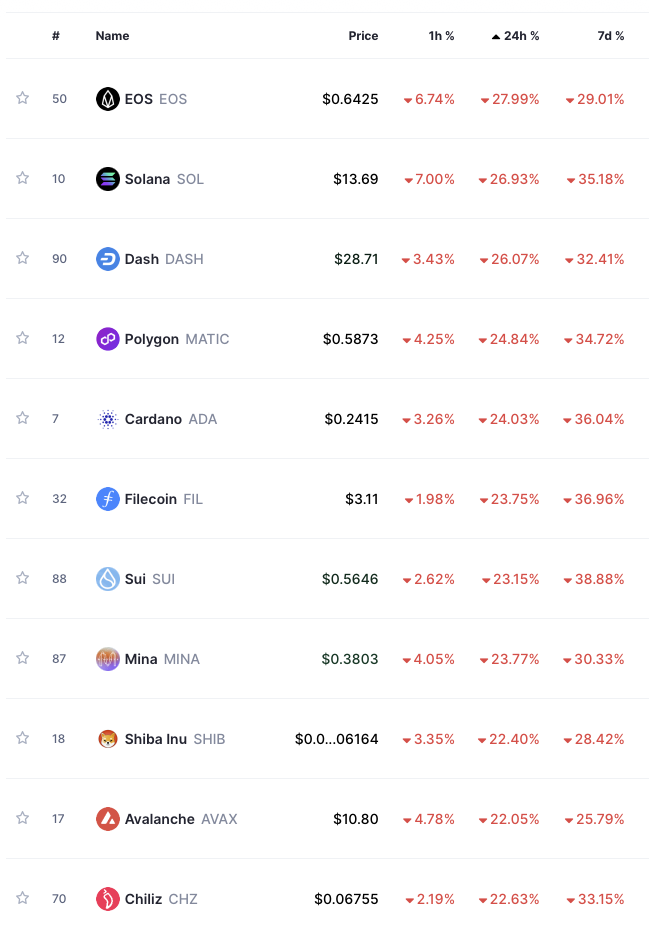Screen dimensions: 649x927
Task: Click the Cardano ADA logo
Action: point(108,419)
